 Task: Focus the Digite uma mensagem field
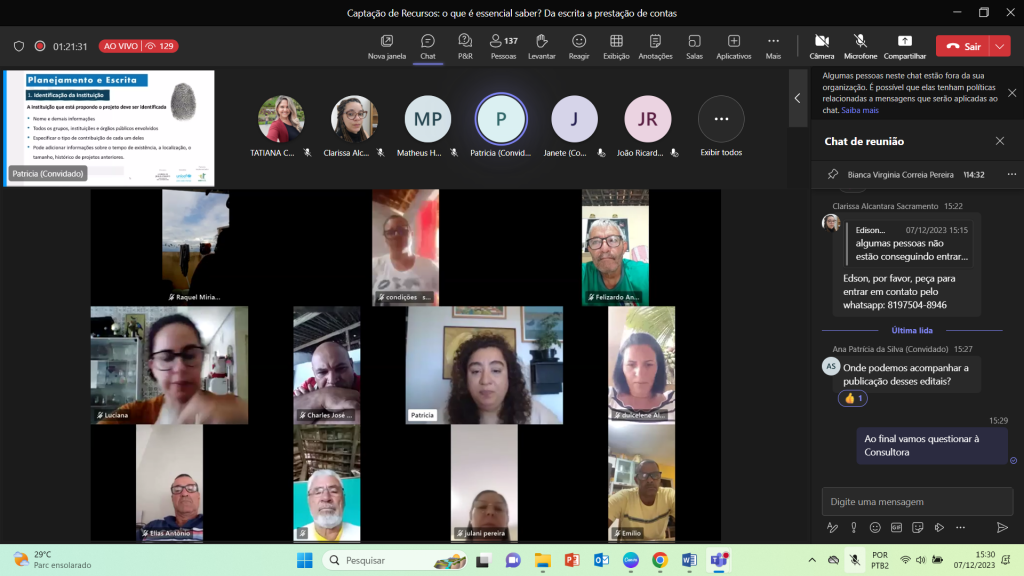(917, 502)
